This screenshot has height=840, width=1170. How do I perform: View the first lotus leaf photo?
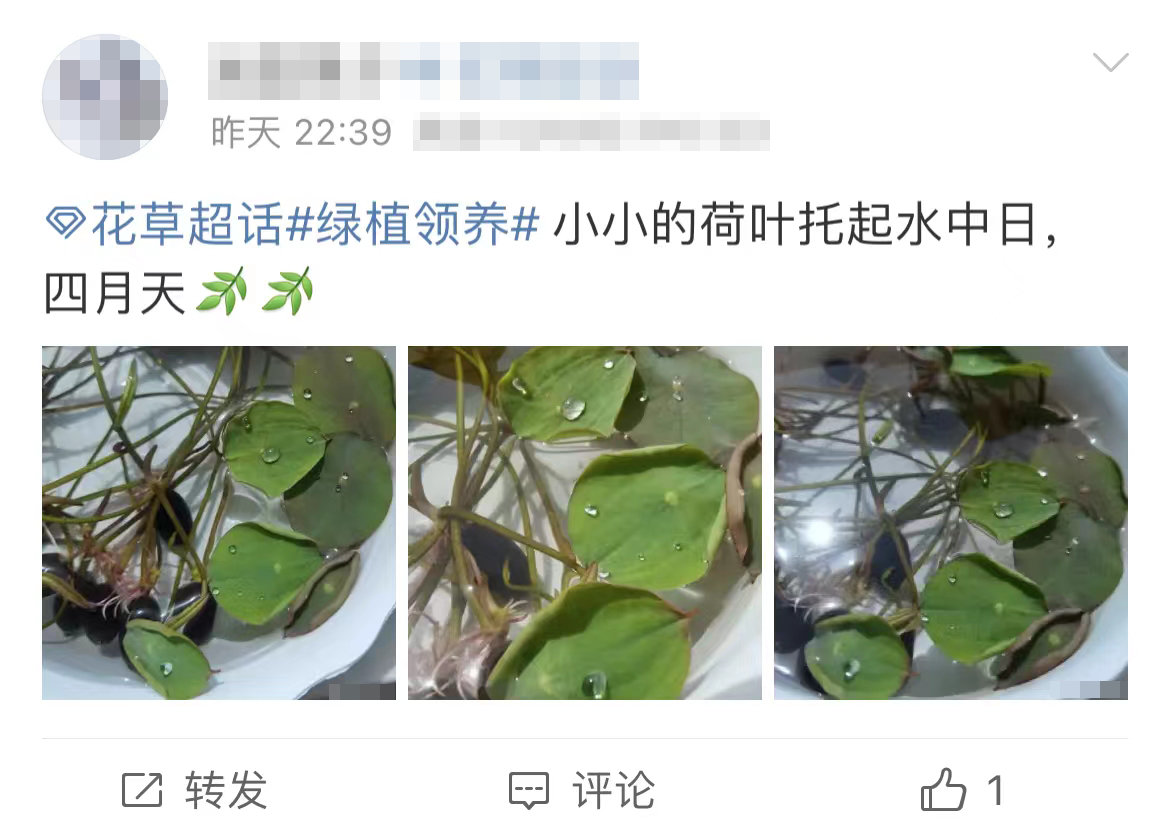click(x=219, y=522)
